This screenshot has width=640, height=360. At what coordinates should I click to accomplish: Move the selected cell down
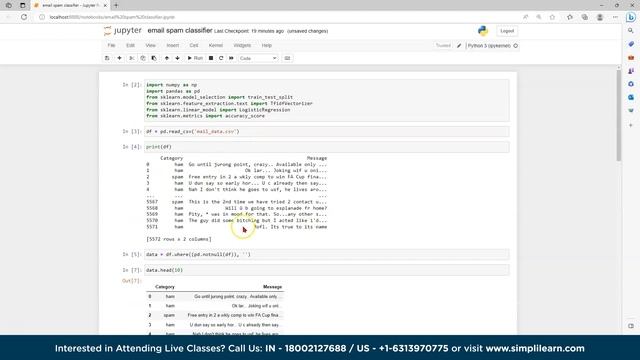[x=177, y=58]
